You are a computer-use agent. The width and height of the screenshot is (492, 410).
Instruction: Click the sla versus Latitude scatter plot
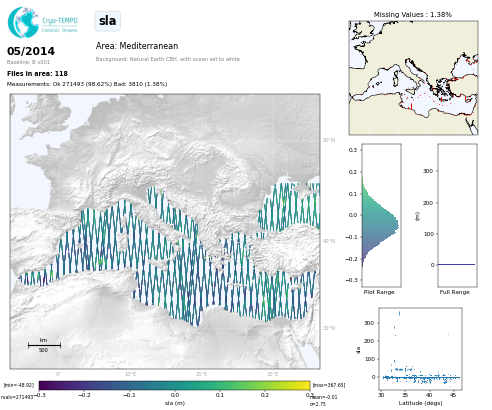pyautogui.click(x=420, y=349)
